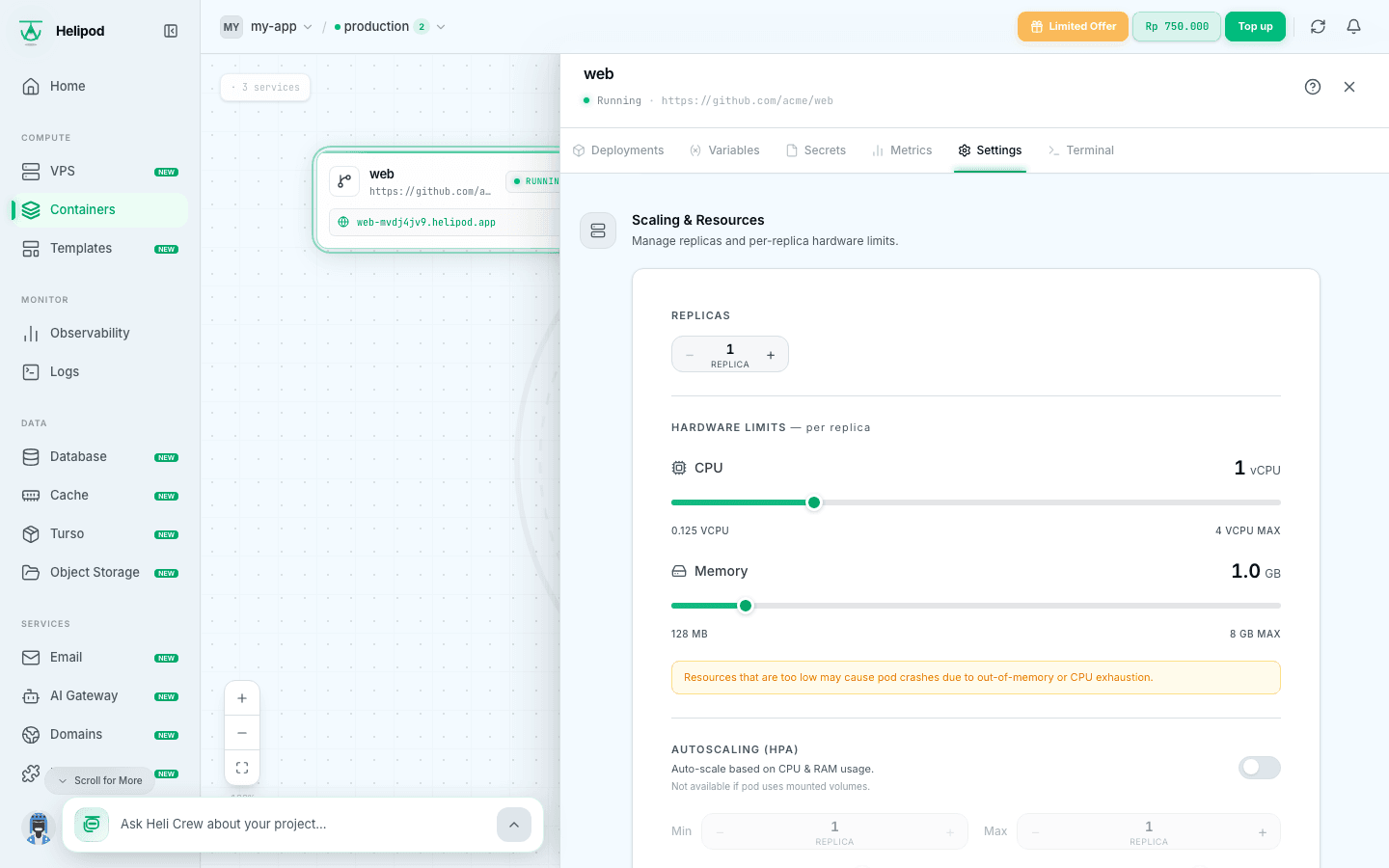This screenshot has height=868, width=1389.
Task: Switch to the Secrets tab
Action: tap(816, 150)
